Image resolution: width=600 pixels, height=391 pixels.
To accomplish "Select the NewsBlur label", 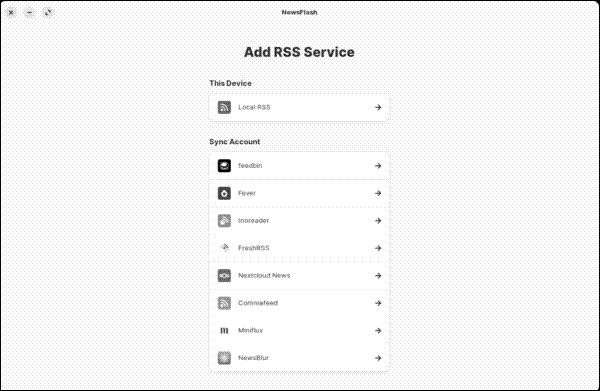I will coord(253,358).
